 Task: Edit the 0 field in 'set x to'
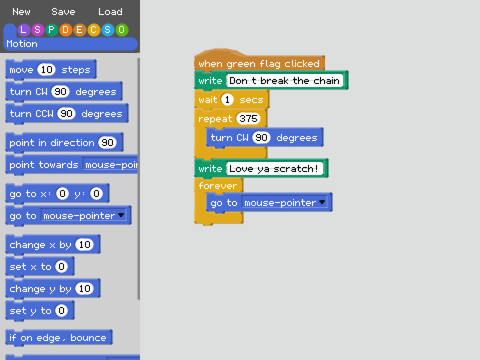61,267
